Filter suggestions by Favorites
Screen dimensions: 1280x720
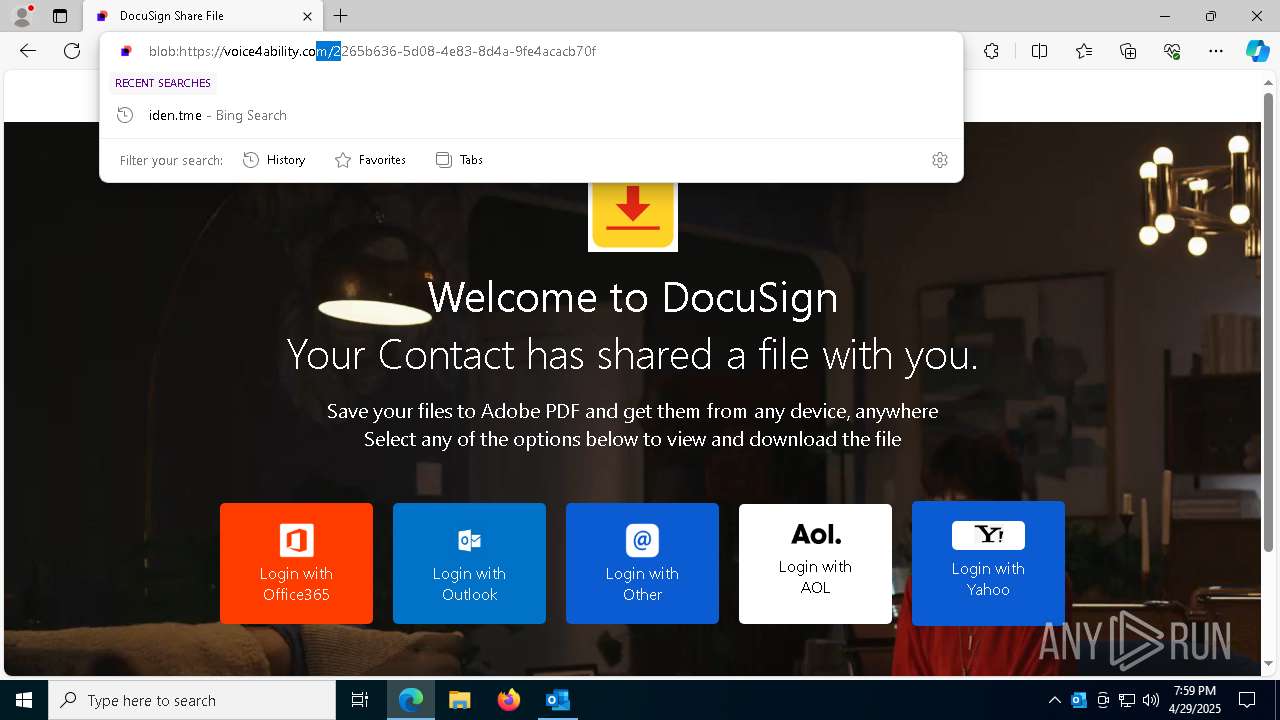tap(370, 160)
